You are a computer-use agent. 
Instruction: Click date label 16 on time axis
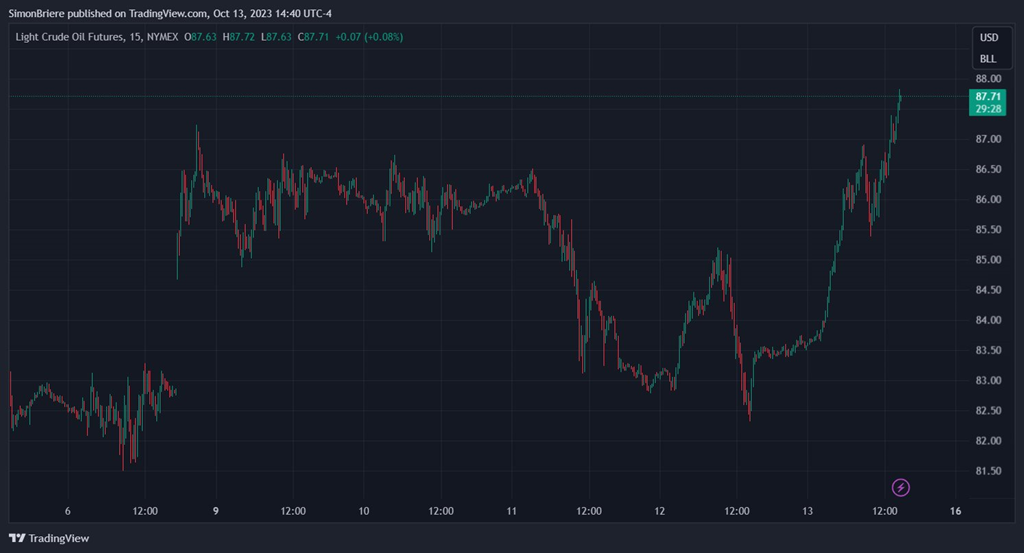[955, 511]
